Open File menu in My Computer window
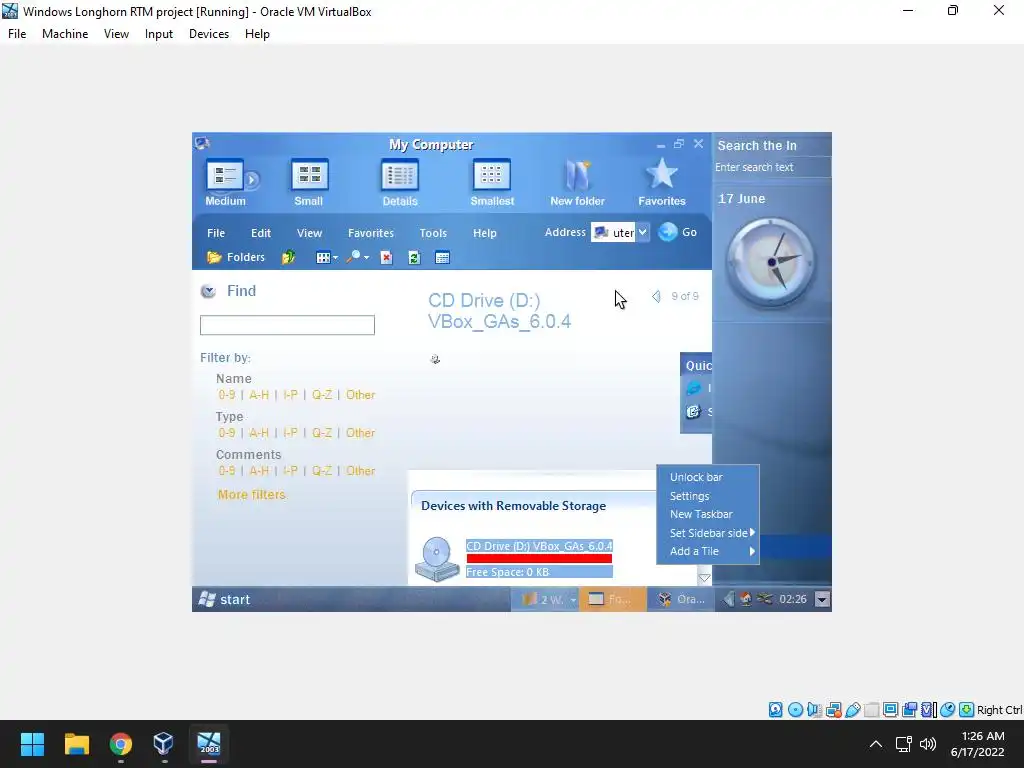The height and width of the screenshot is (768, 1024). tap(216, 232)
